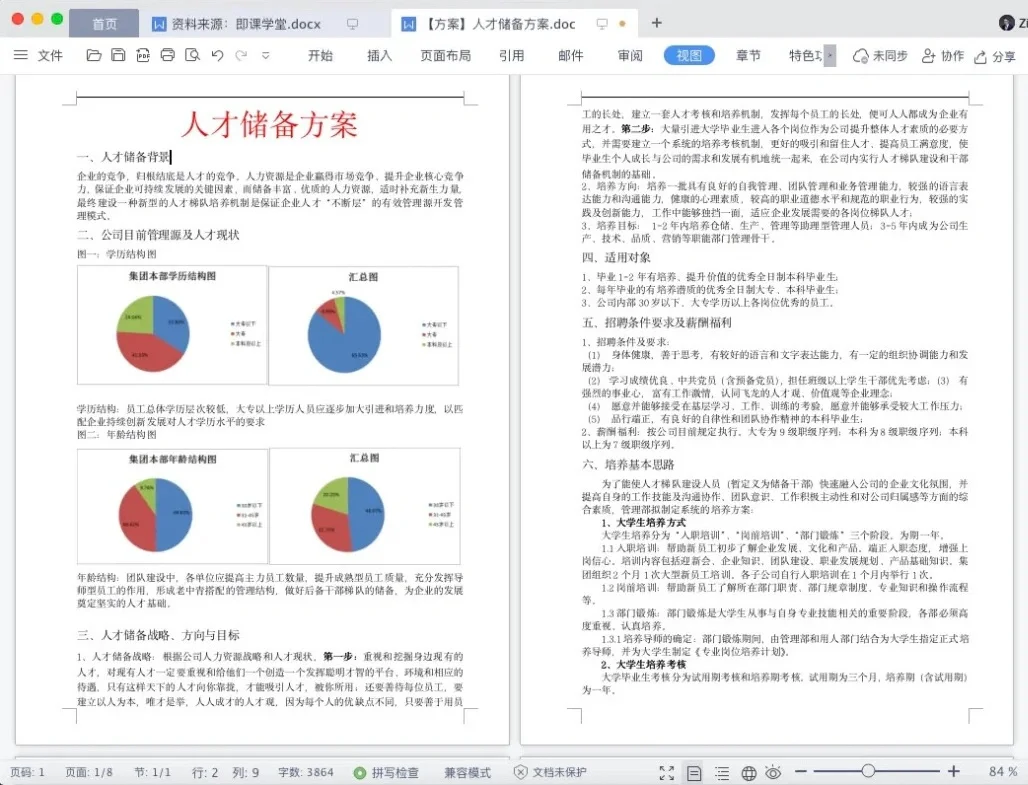The height and width of the screenshot is (785, 1028).
Task: Click the 84 % zoom level
Action: coord(1003,772)
